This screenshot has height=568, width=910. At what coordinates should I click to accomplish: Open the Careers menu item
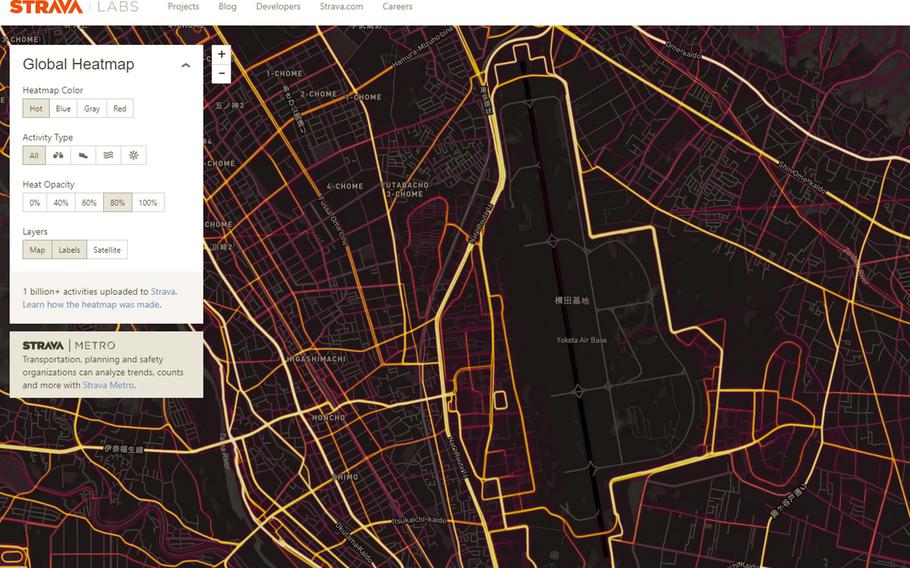(x=398, y=7)
